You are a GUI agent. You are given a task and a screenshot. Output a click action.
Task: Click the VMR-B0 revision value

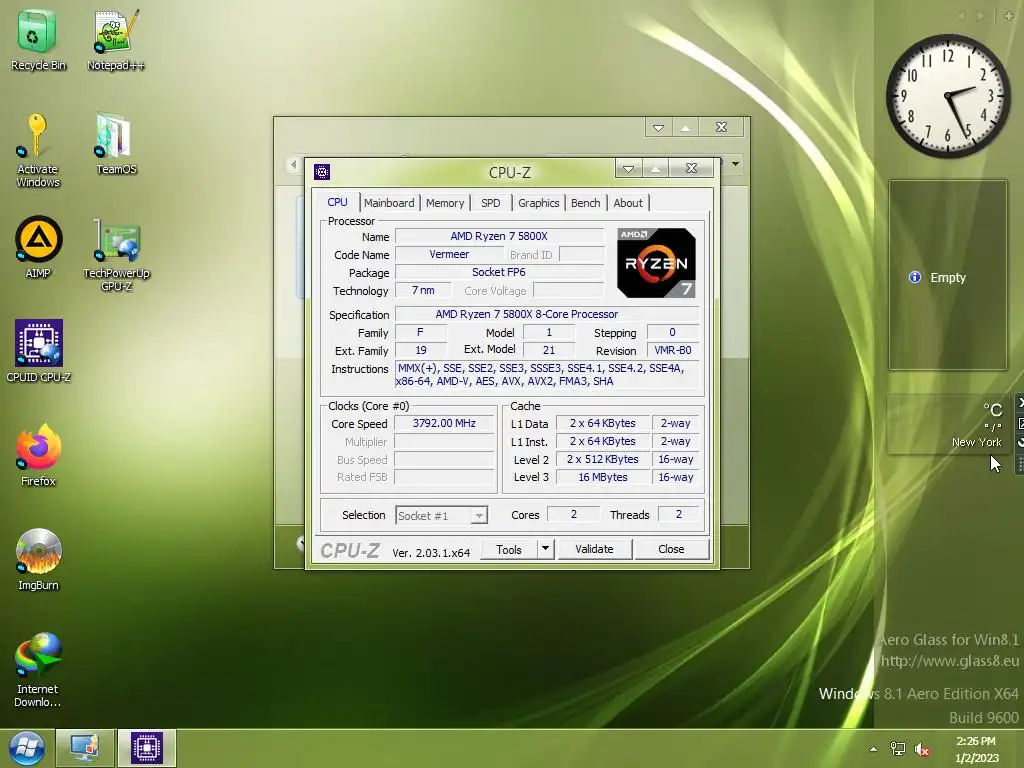673,350
